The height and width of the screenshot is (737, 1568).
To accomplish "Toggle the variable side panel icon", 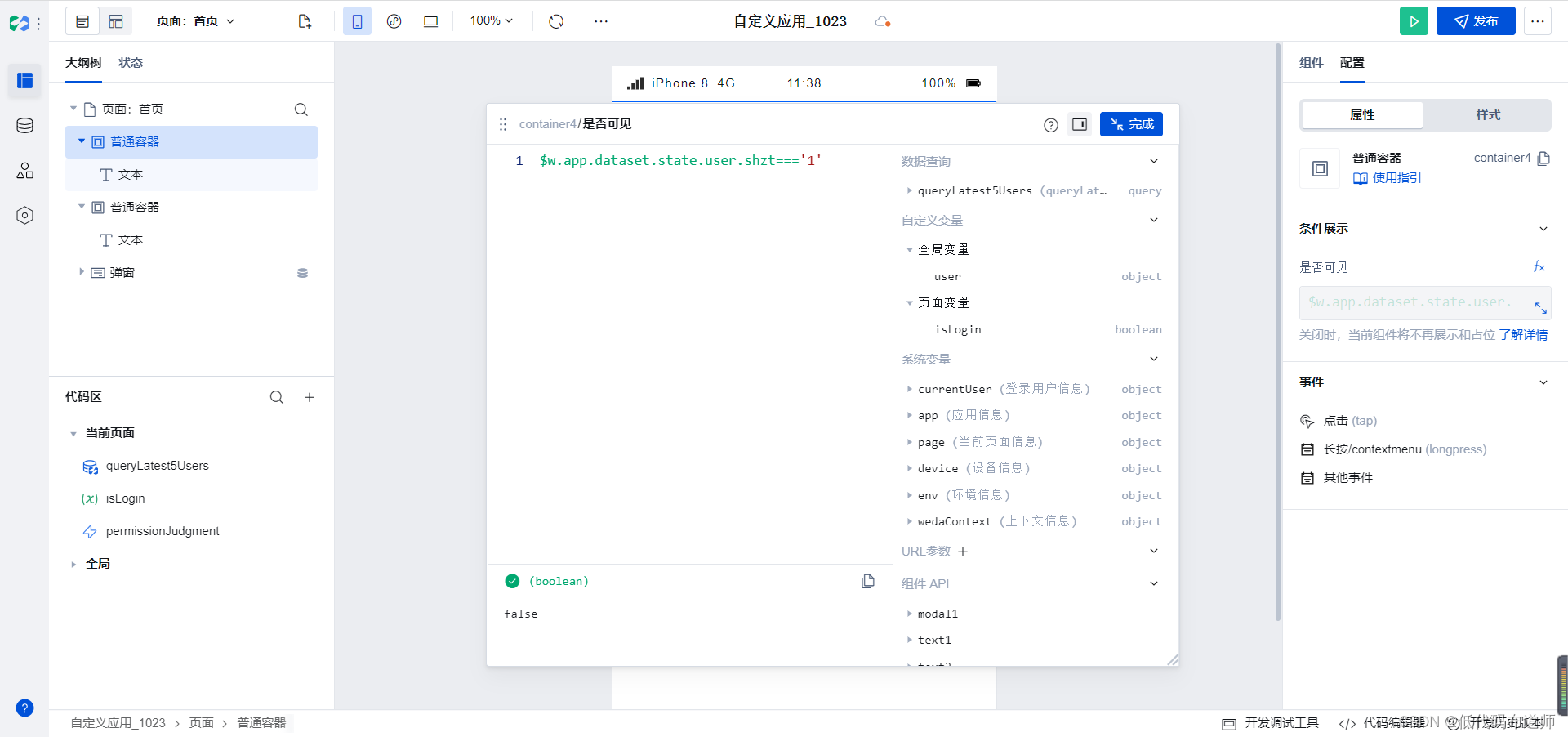I will click(1080, 124).
